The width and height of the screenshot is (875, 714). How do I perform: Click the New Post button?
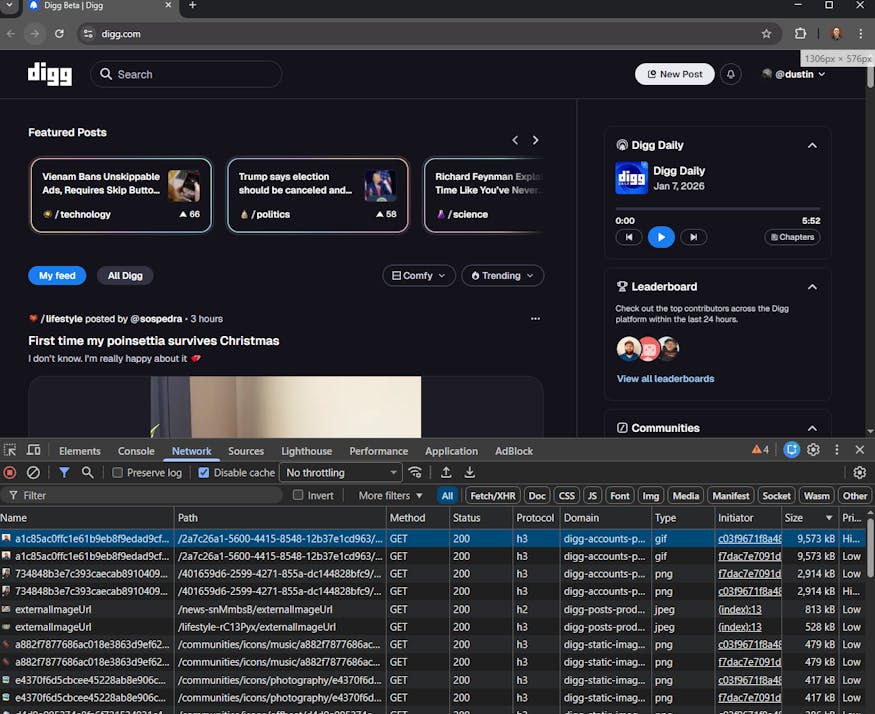click(674, 74)
